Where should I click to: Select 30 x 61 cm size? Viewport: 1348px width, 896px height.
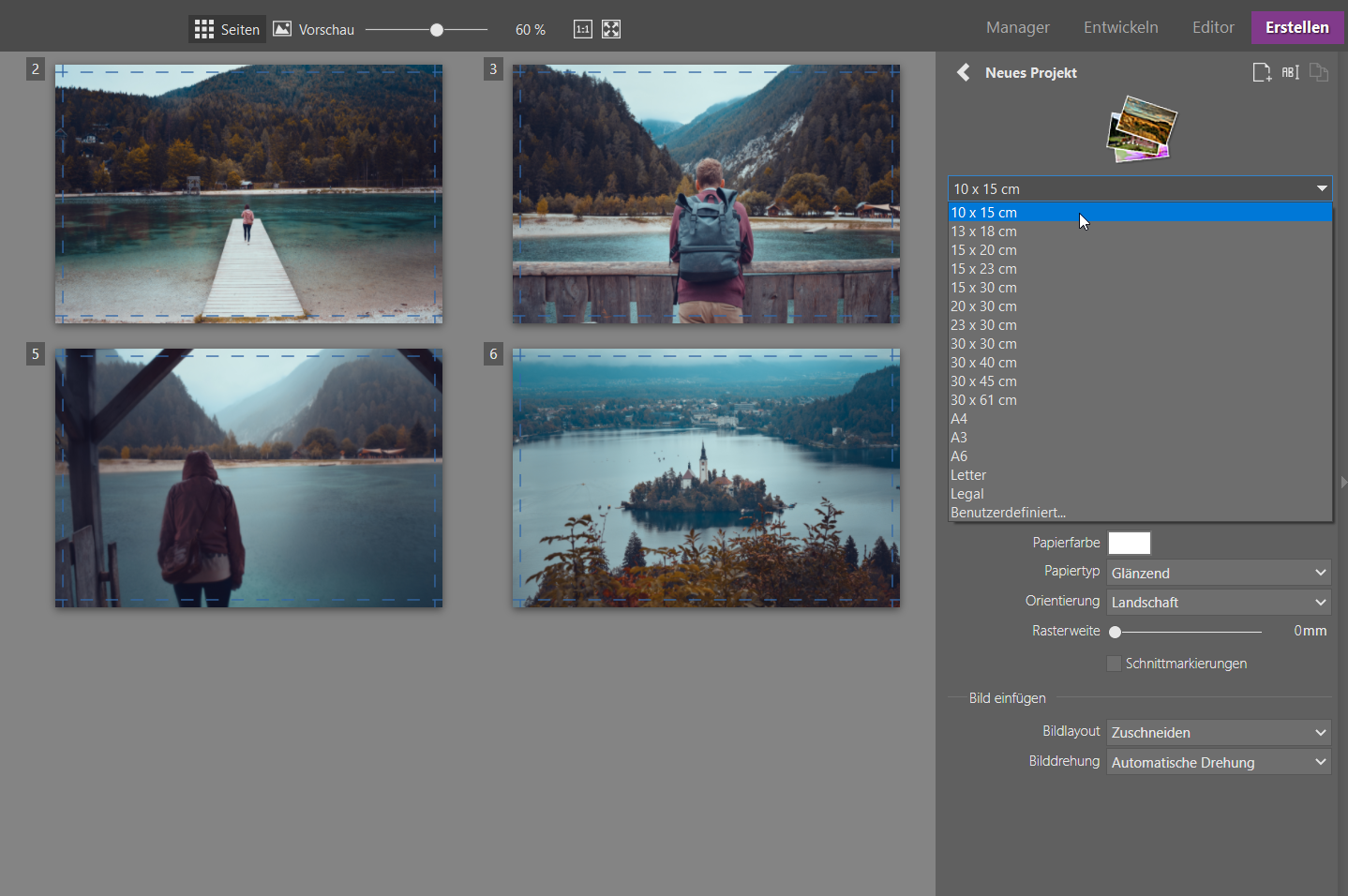tap(1140, 400)
